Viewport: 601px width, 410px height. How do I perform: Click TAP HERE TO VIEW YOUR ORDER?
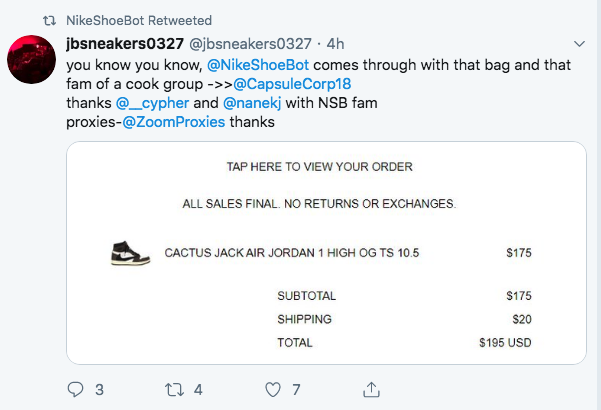319,166
